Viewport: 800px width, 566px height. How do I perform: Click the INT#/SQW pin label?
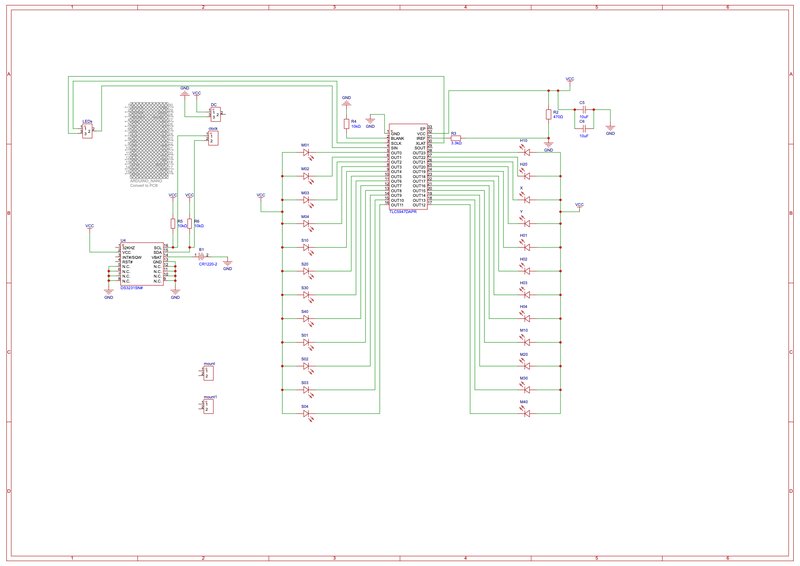[x=132, y=257]
